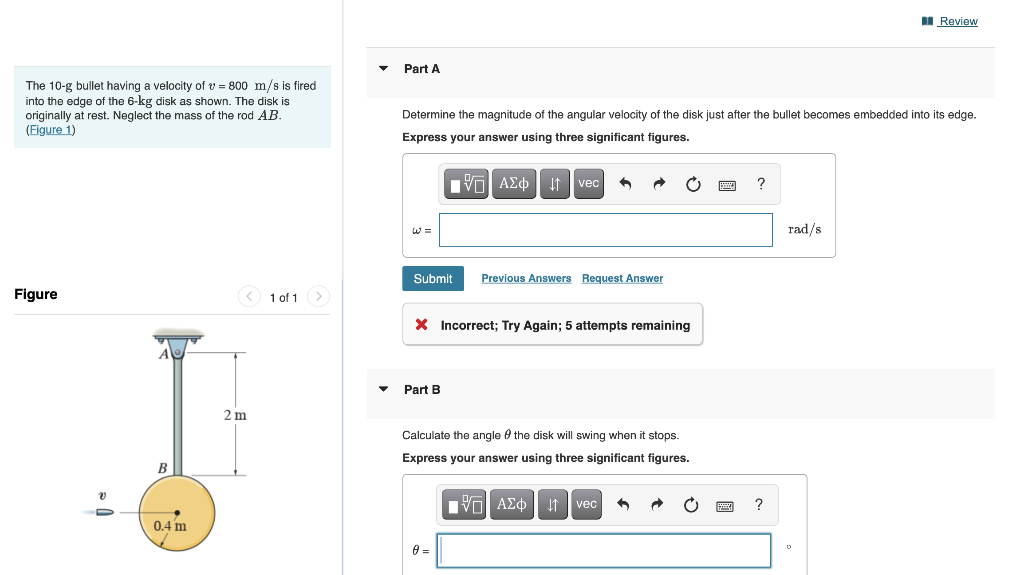Open Greek symbols palette in Part B
This screenshot has height=575, width=1024.
511,504
